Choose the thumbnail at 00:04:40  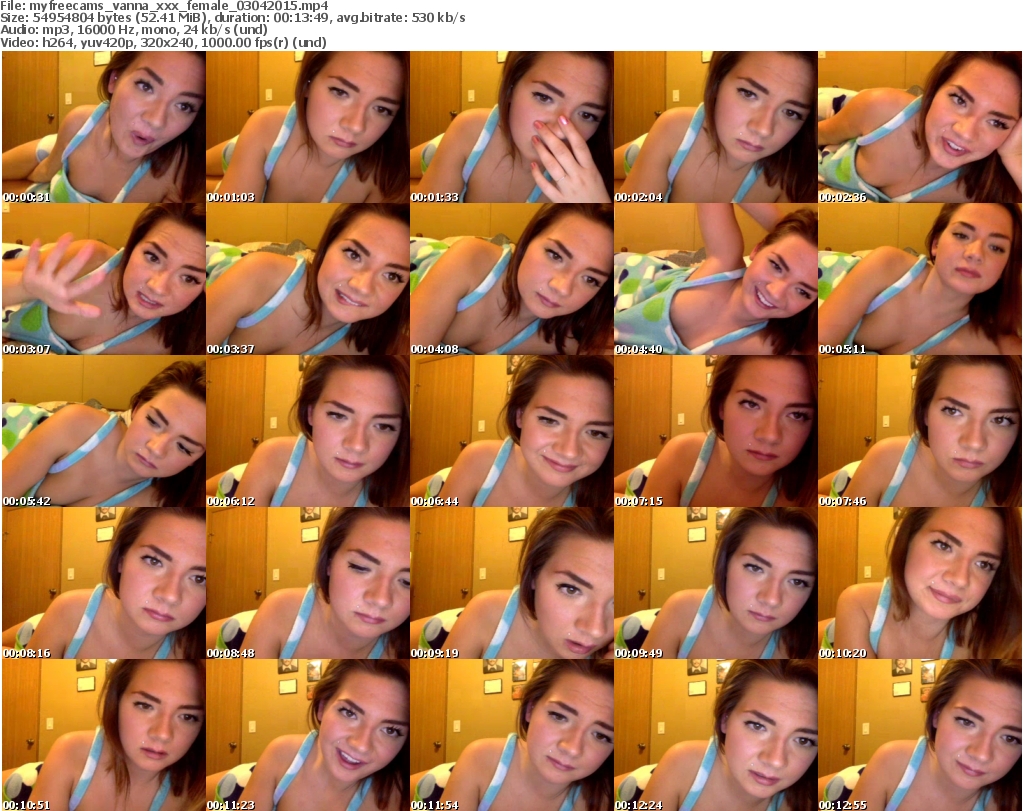click(x=716, y=279)
